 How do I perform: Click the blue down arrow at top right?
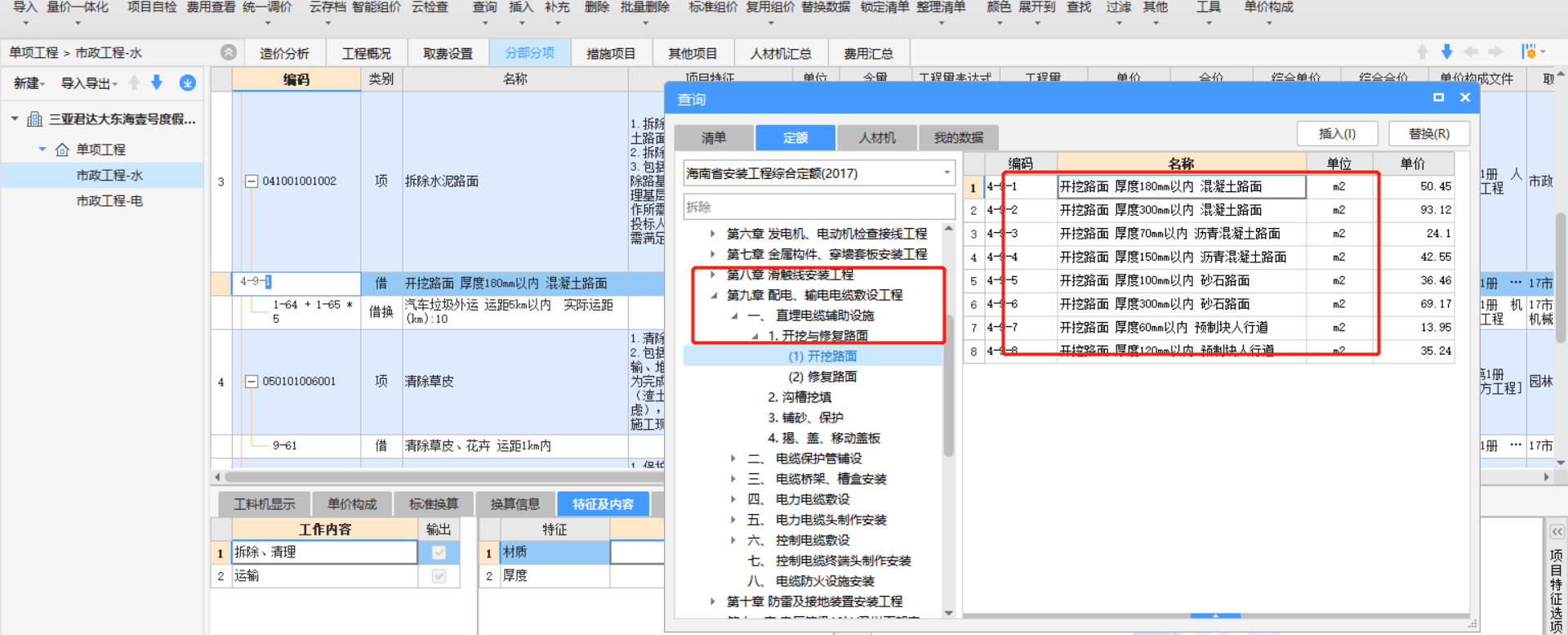point(1446,52)
